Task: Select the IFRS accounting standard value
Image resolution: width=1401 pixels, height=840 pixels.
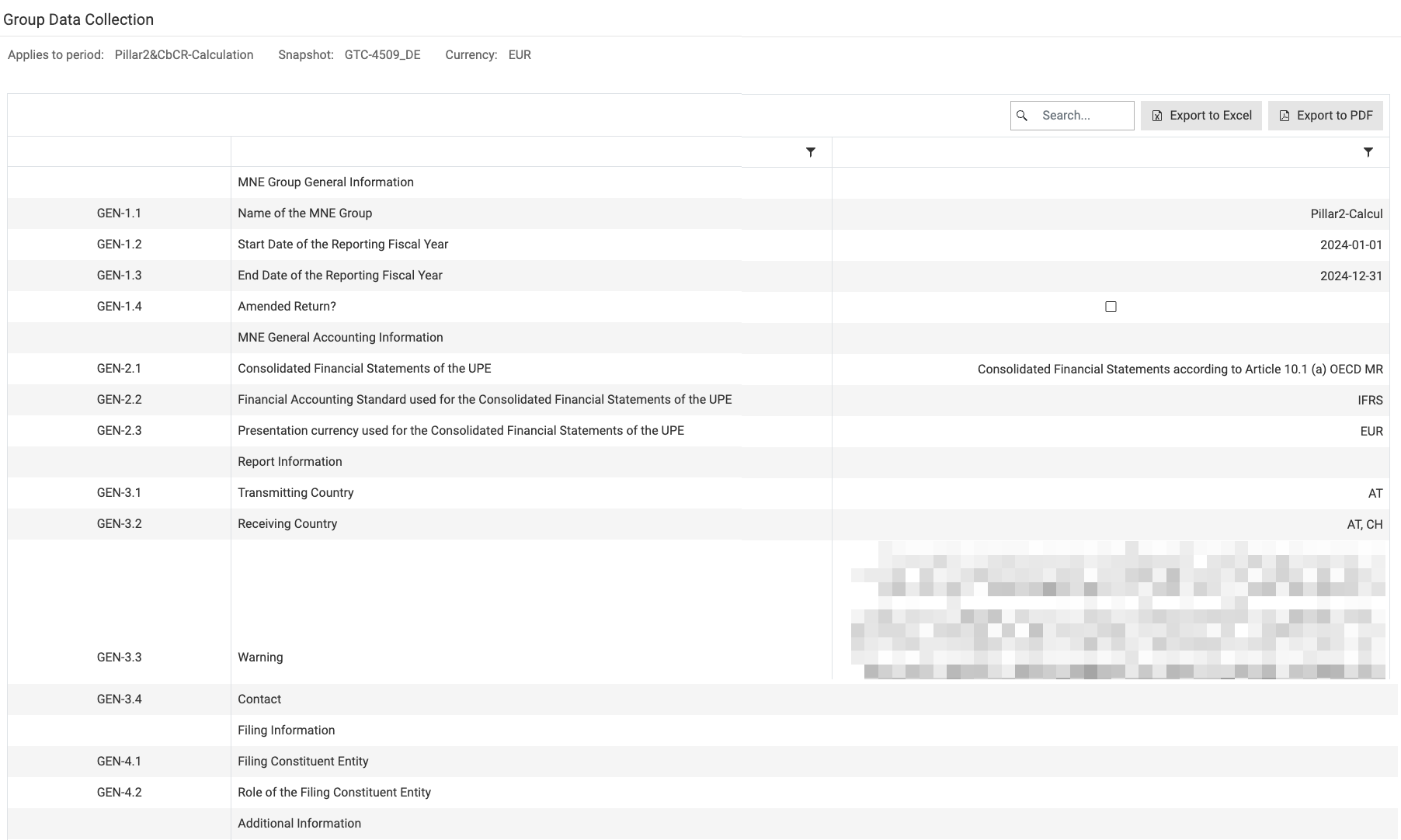Action: pyautogui.click(x=1369, y=401)
